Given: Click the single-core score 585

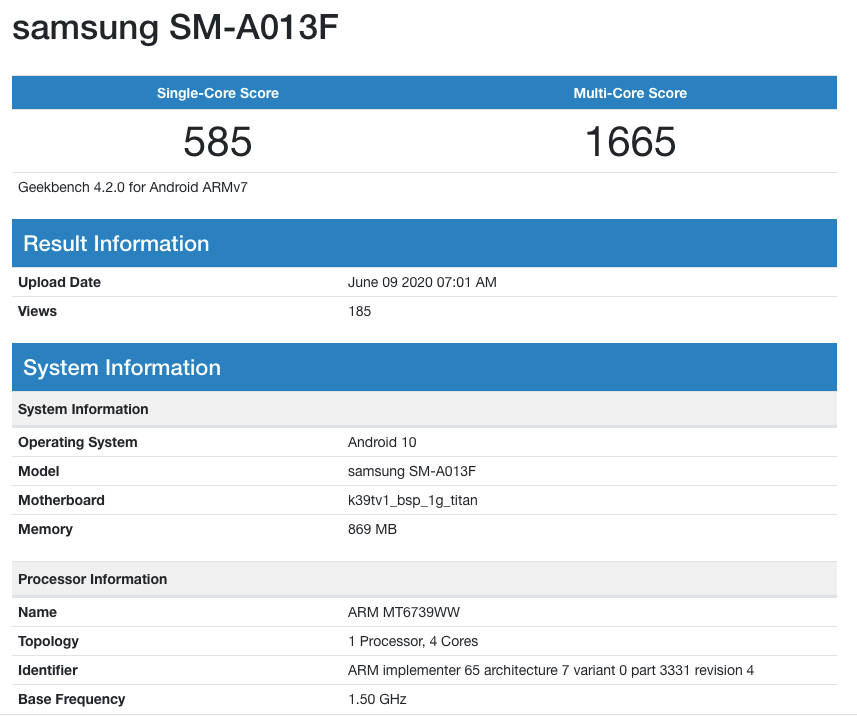Looking at the screenshot, I should click(x=217, y=141).
